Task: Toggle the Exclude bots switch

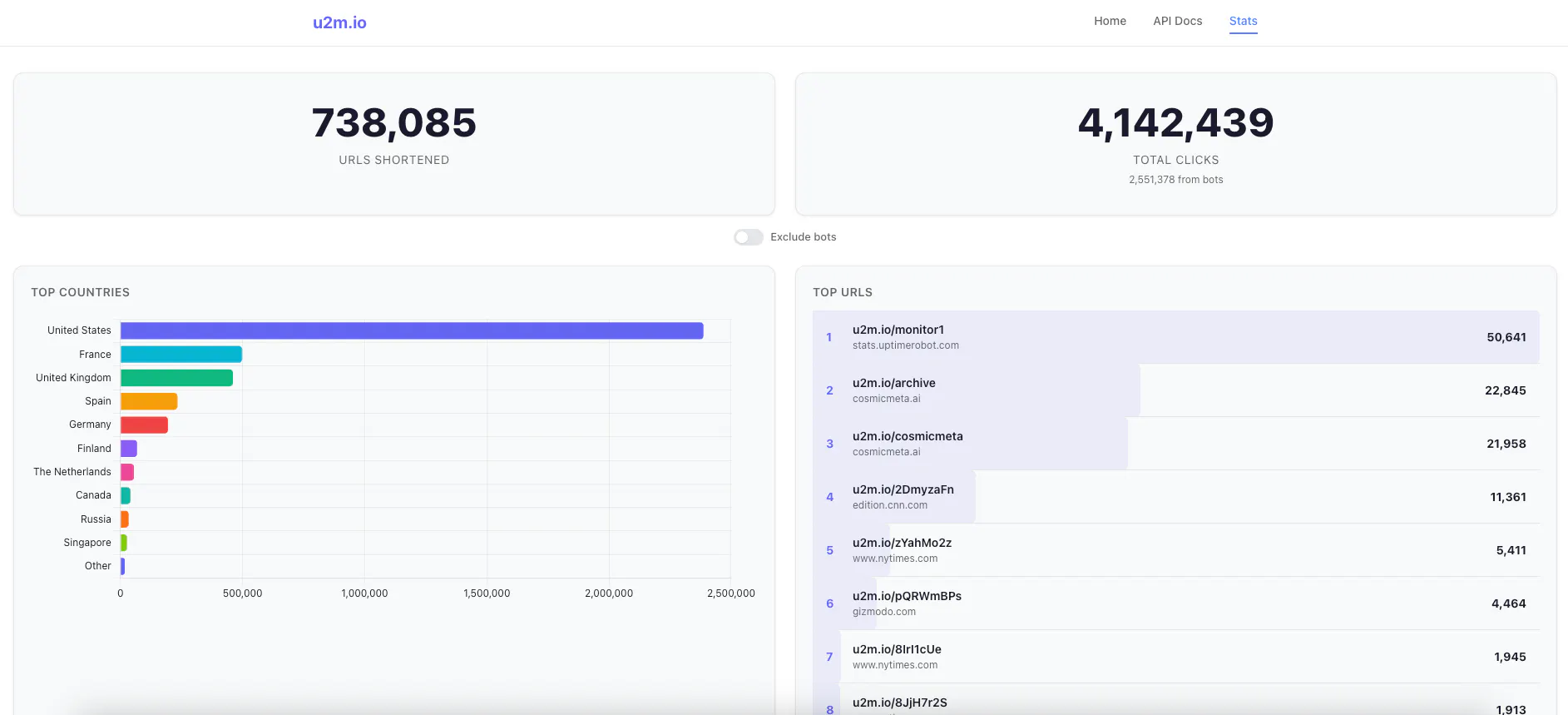Action: [748, 237]
